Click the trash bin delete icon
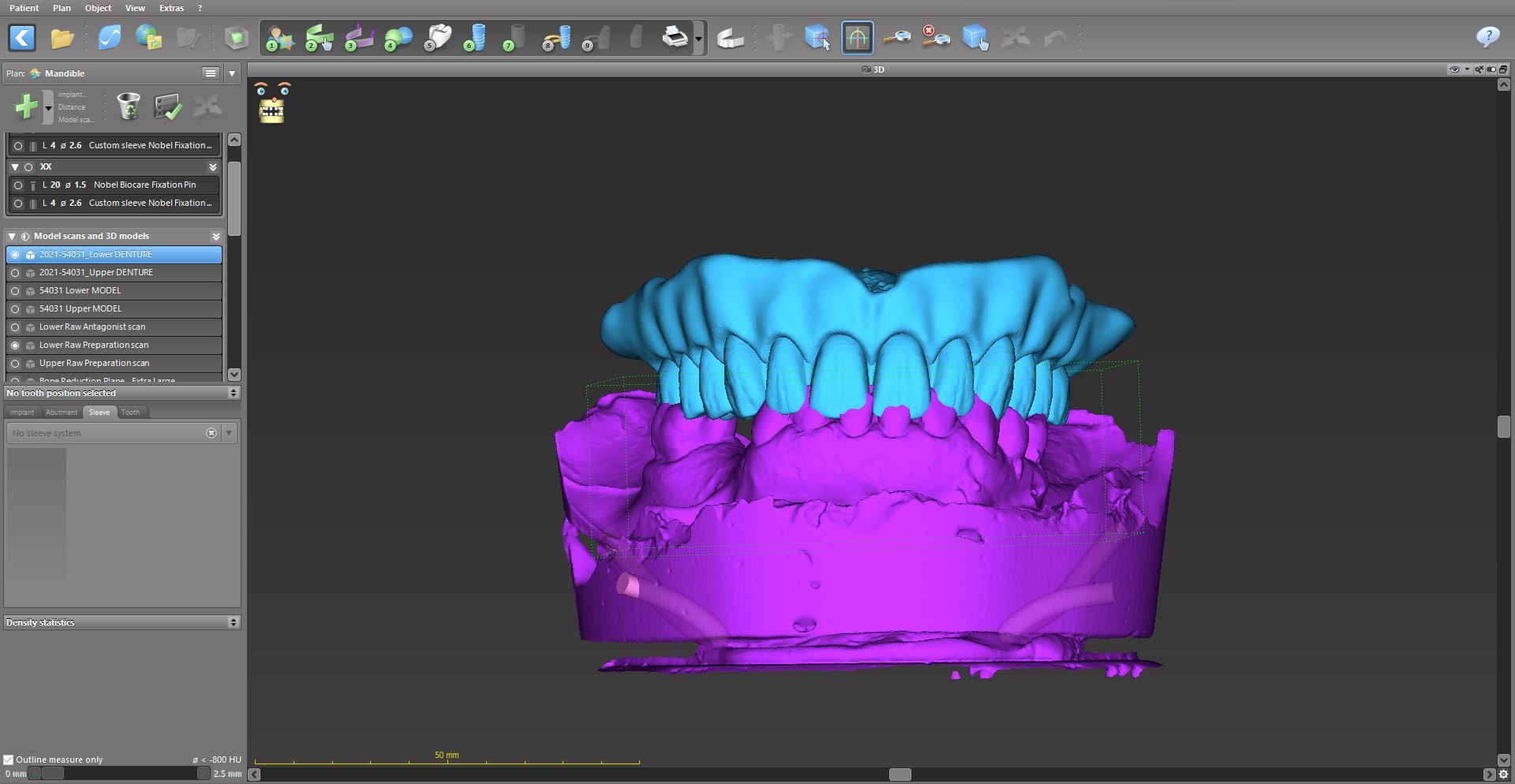This screenshot has height=784, width=1515. tap(128, 106)
